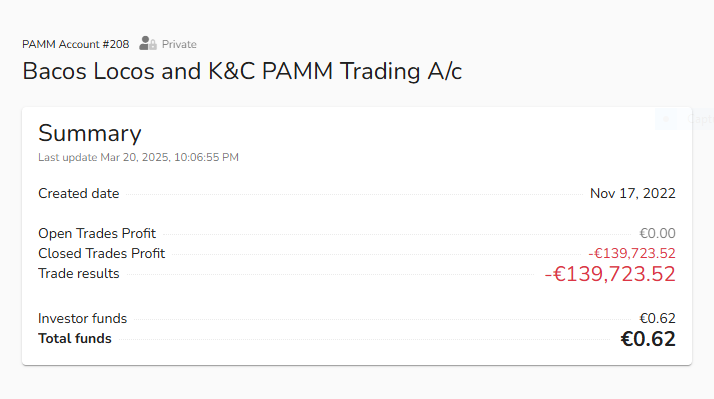This screenshot has width=714, height=399.
Task: Click the Created date label
Action: point(79,194)
